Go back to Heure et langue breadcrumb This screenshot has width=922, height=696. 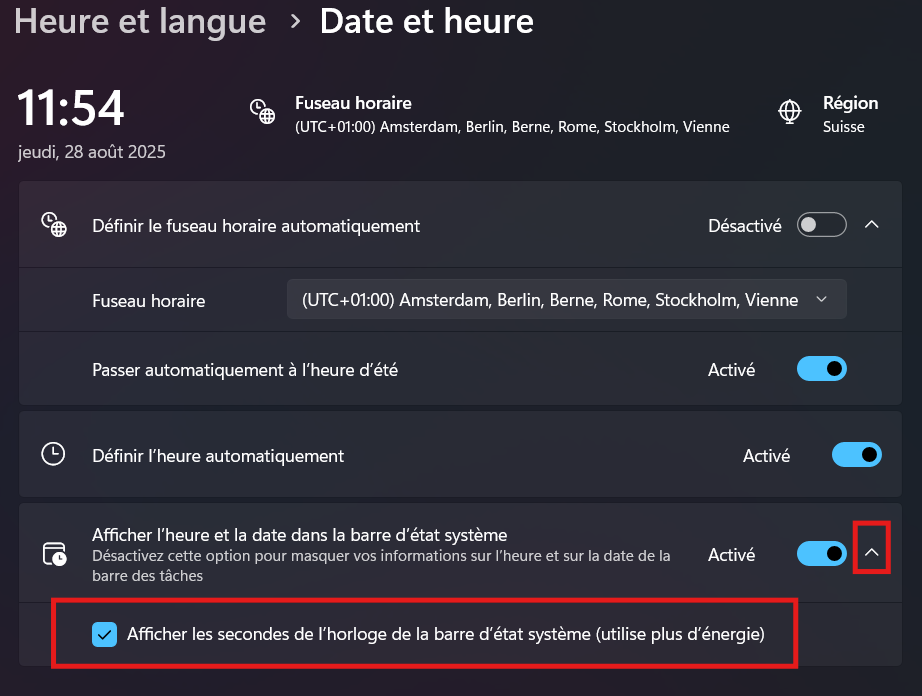(140, 22)
